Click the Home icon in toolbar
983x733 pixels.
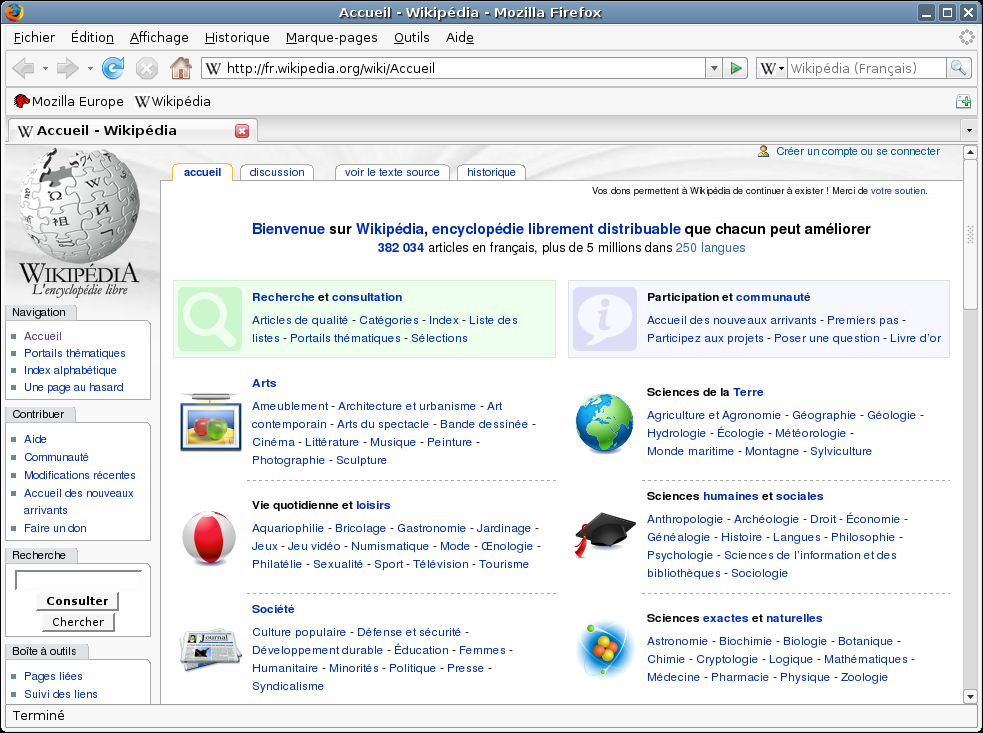[181, 68]
